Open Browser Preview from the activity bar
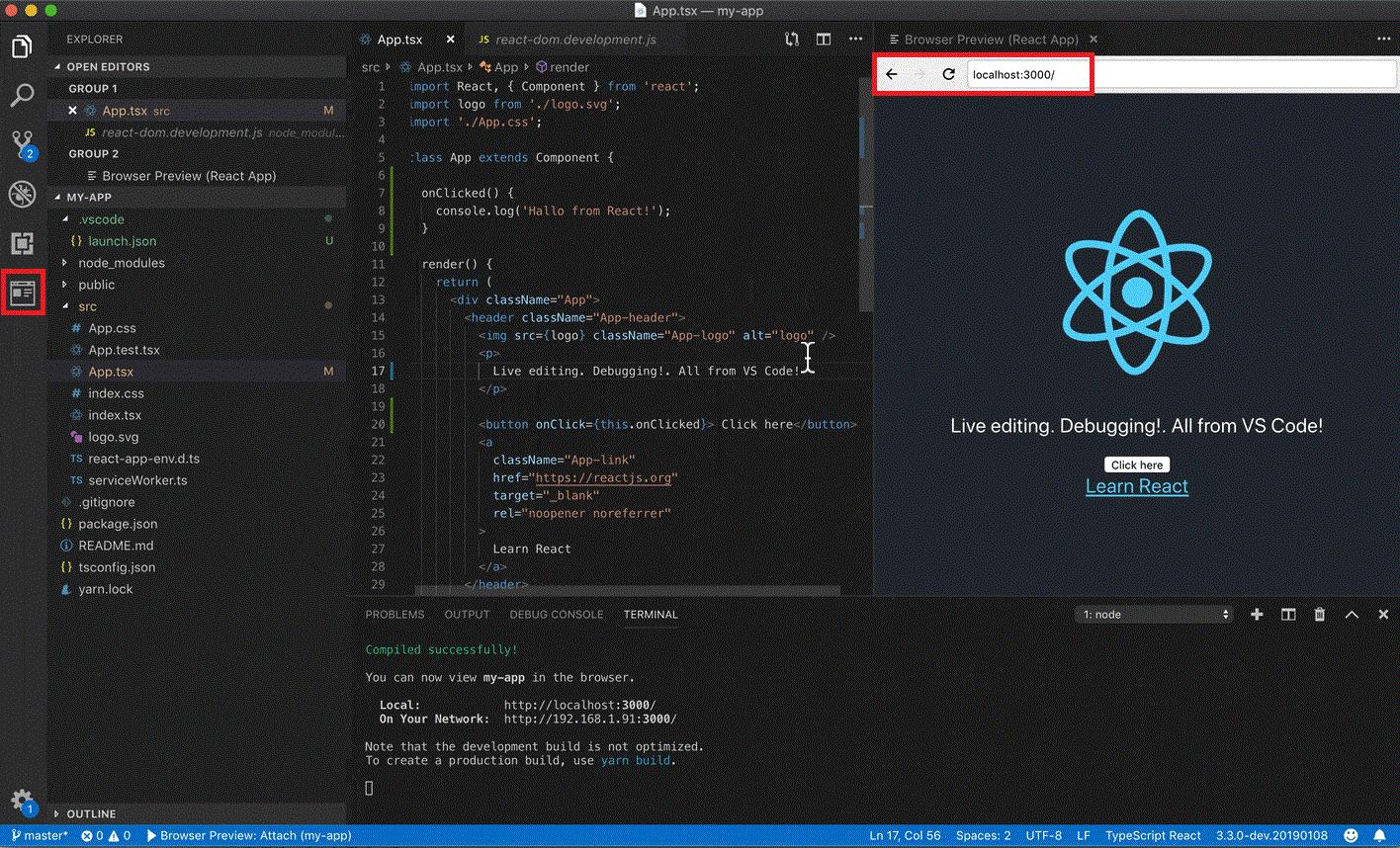 22,292
